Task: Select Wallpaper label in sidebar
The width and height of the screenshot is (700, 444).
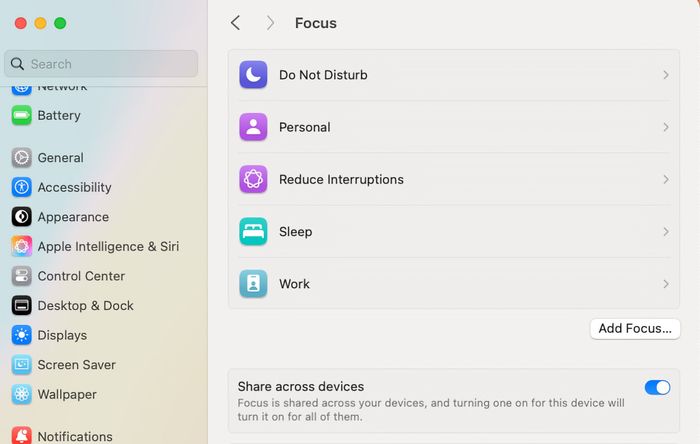Action: [x=67, y=394]
